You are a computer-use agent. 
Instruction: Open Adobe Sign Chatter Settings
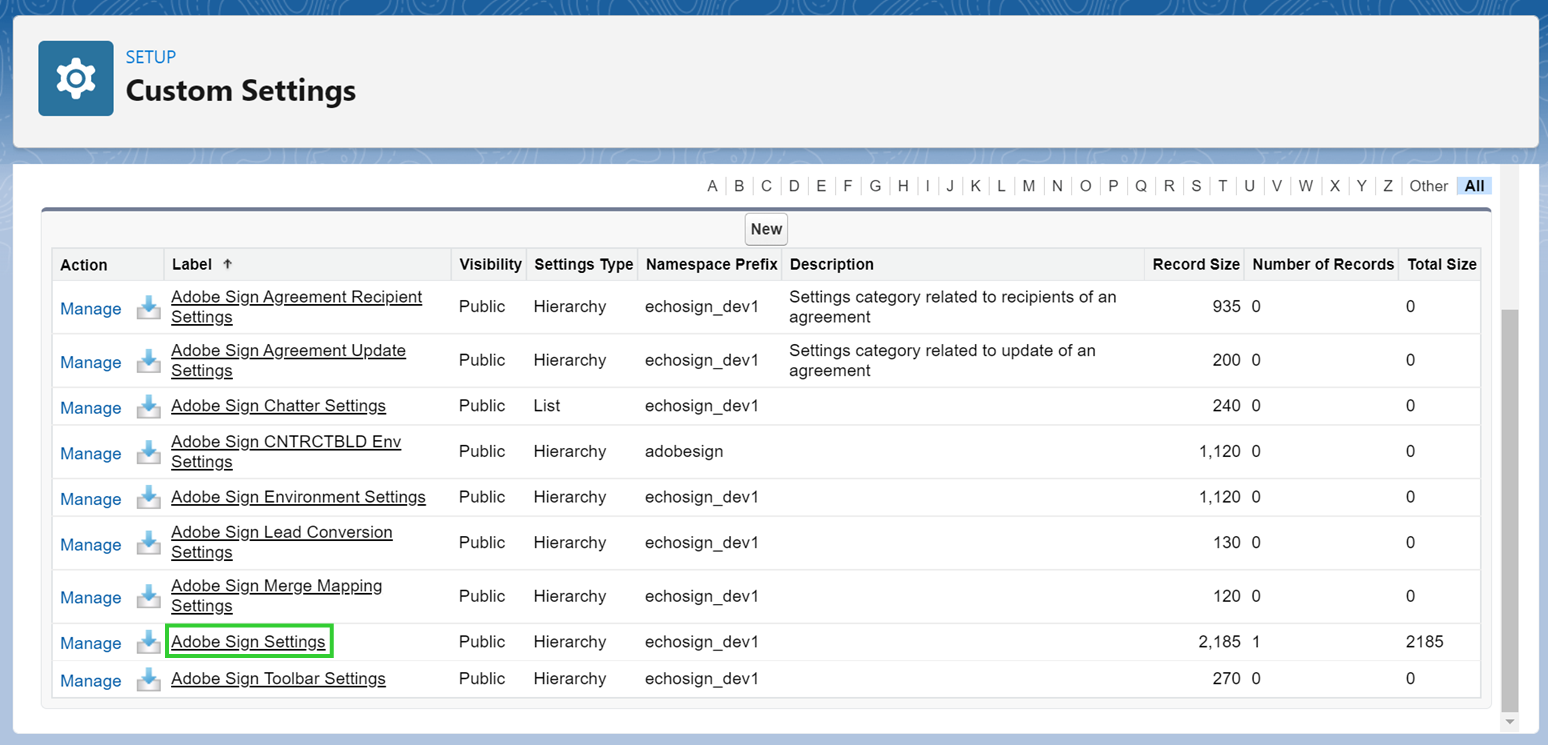(278, 406)
